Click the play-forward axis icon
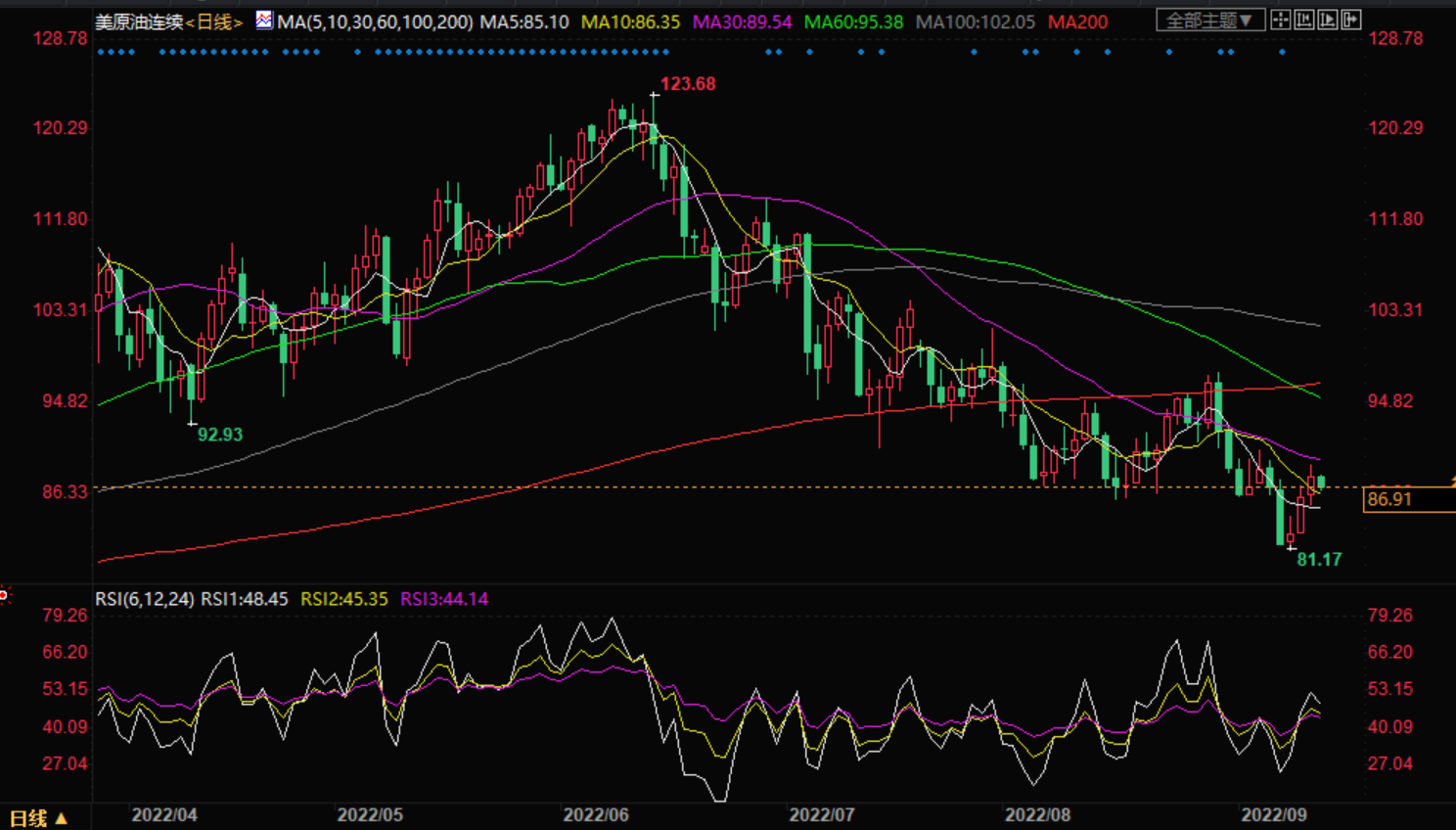The width and height of the screenshot is (1456, 830). click(x=1327, y=20)
